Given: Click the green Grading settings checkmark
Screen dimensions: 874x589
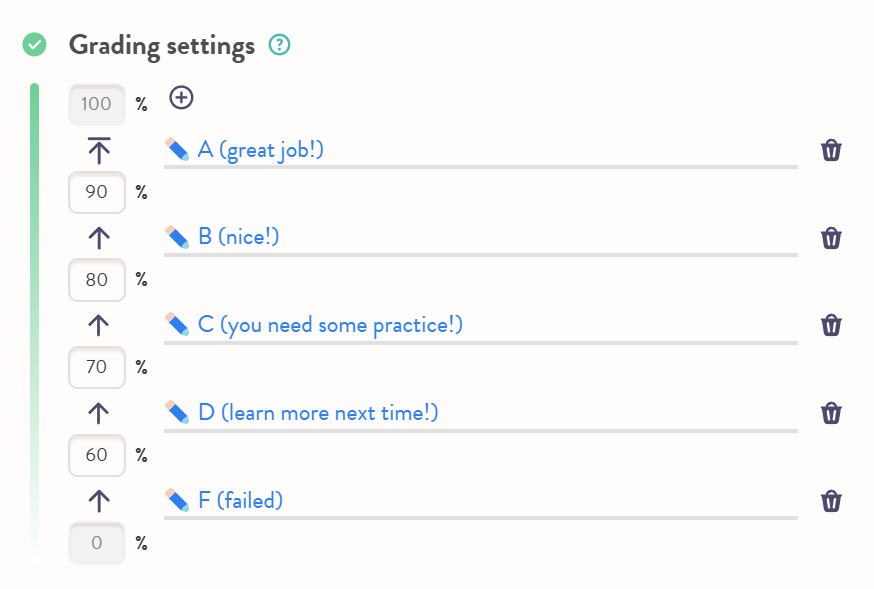Looking at the screenshot, I should (35, 45).
